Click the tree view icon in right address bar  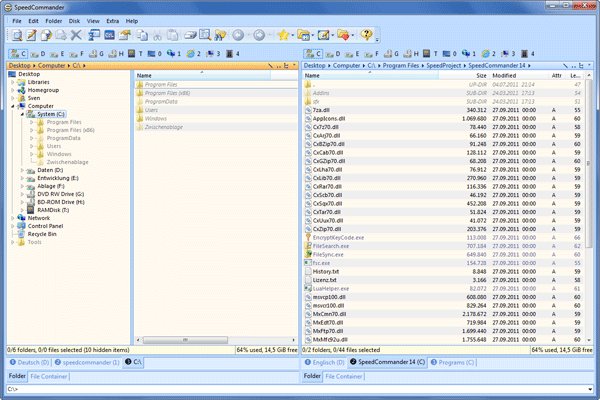pos(581,66)
